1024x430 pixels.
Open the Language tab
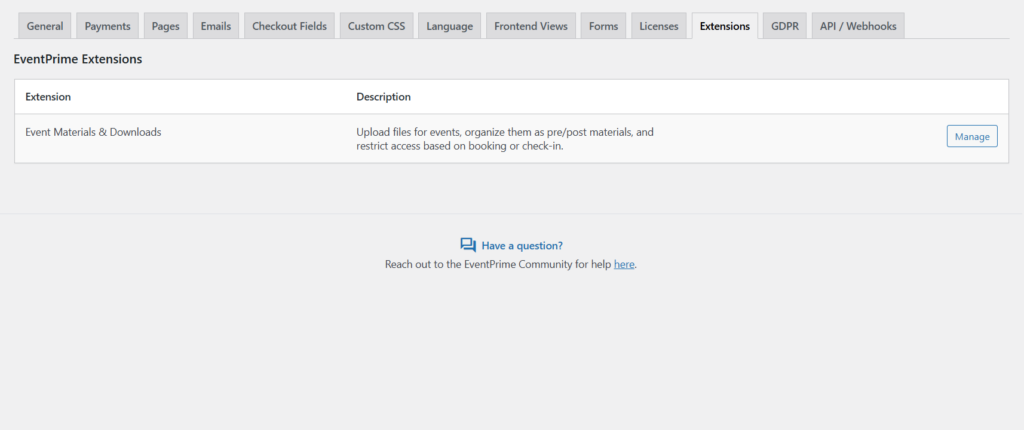[449, 26]
